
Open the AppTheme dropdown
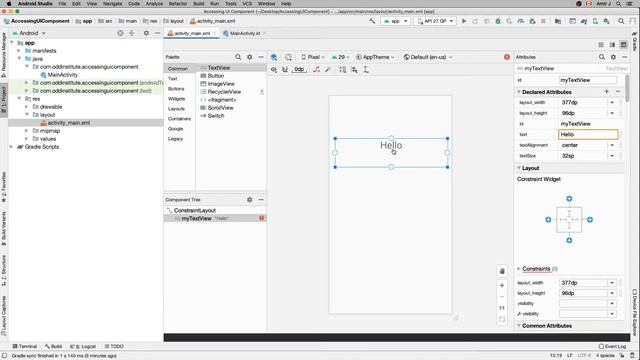(375, 57)
